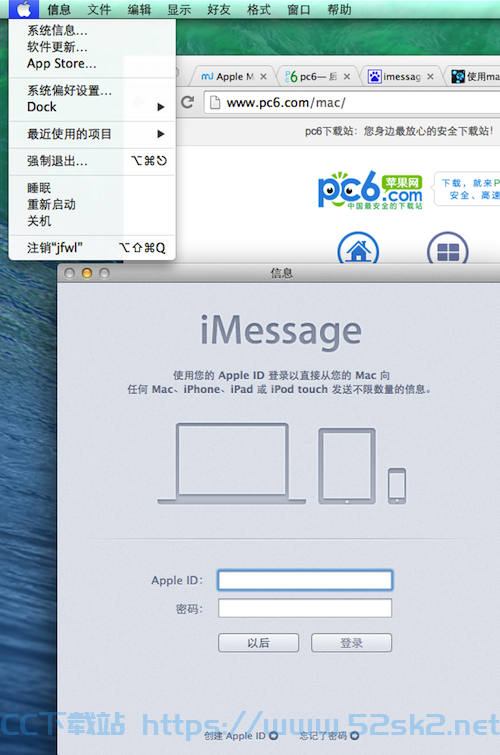Open the pc6 home icon
This screenshot has width=500, height=755.
tap(358, 249)
